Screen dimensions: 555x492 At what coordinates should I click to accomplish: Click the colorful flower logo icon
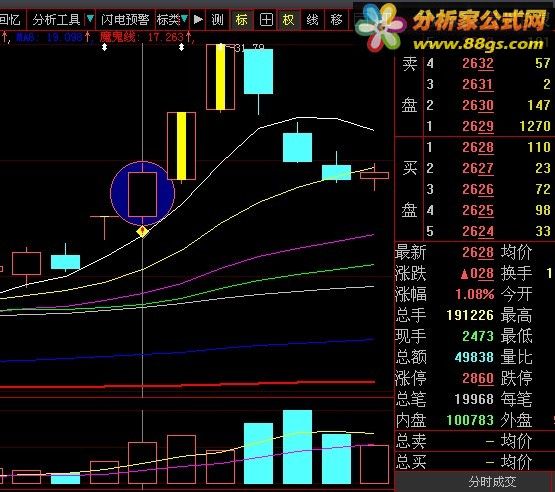point(380,27)
